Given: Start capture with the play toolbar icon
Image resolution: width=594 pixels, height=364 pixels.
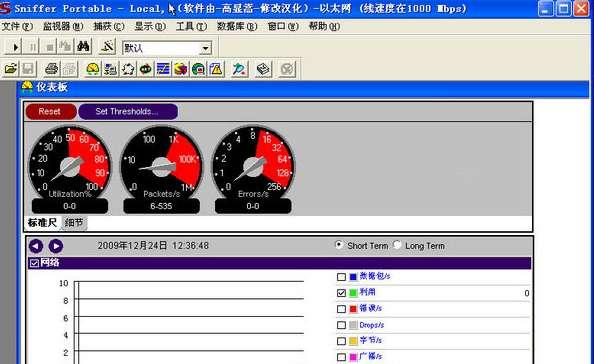Looking at the screenshot, I should point(15,47).
